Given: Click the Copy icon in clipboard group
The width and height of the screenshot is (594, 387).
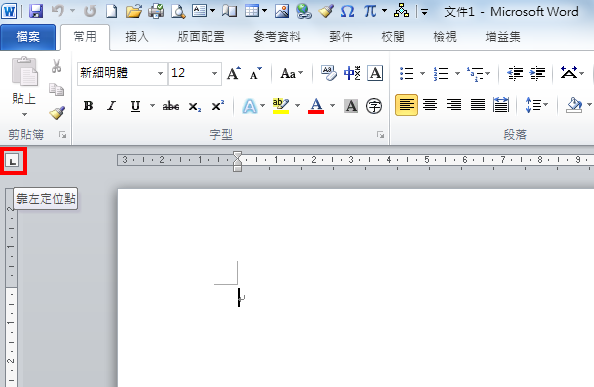Looking at the screenshot, I should pyautogui.click(x=56, y=89).
